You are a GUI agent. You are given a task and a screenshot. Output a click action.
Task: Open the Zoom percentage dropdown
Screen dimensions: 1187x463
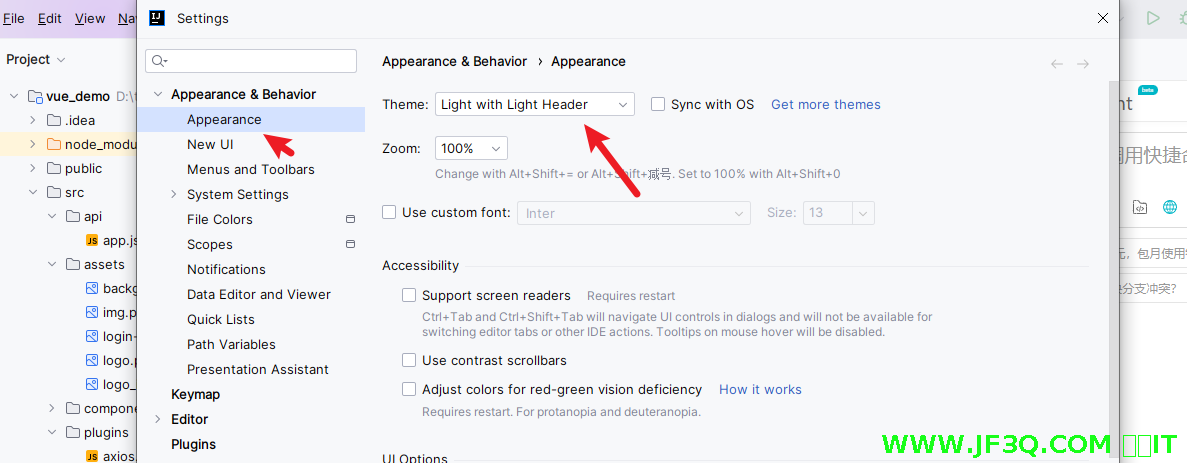point(471,148)
